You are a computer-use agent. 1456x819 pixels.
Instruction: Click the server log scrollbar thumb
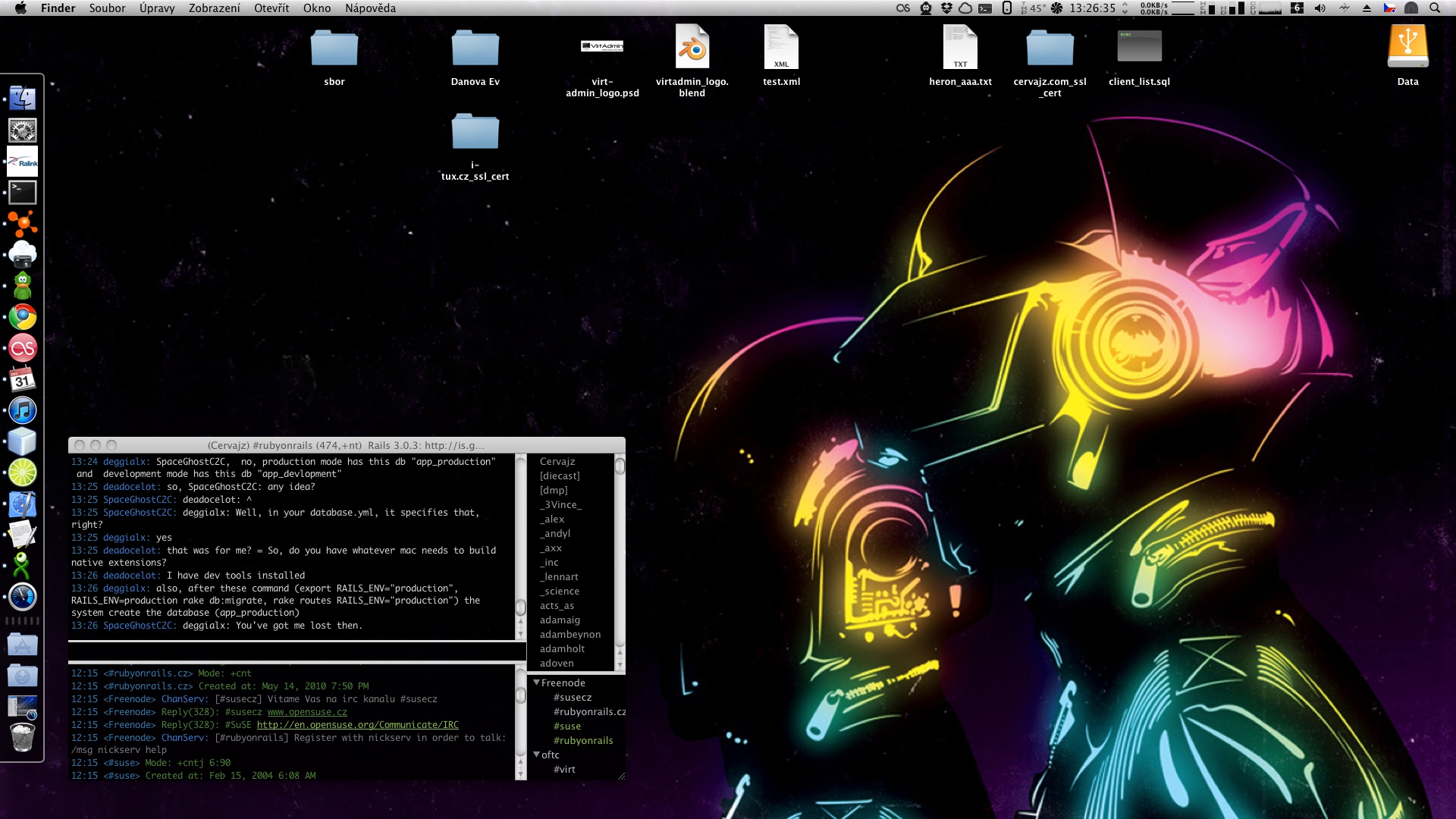coord(520,695)
